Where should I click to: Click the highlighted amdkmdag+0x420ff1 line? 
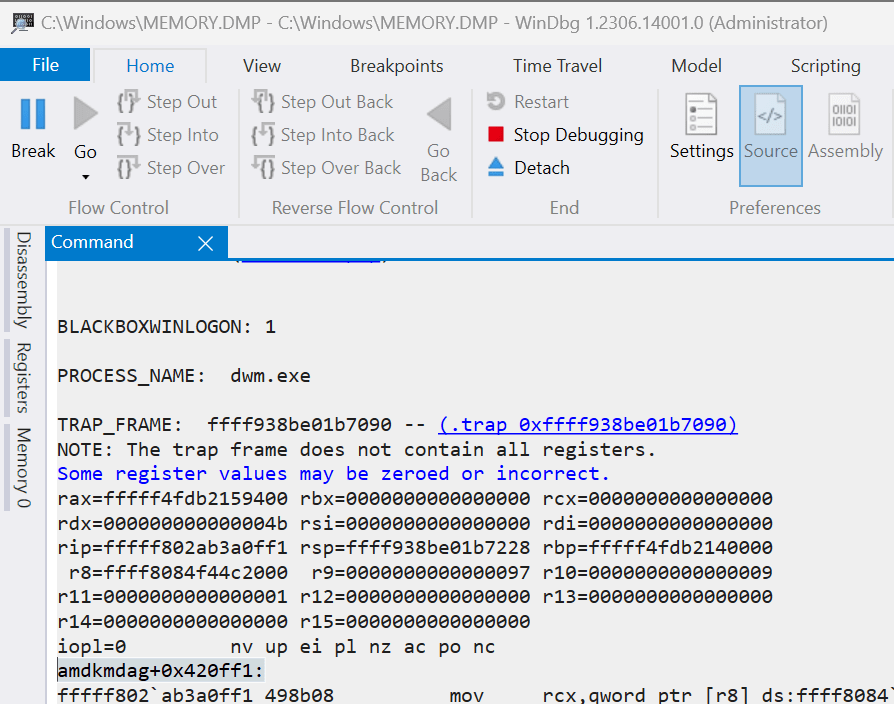click(x=160, y=671)
